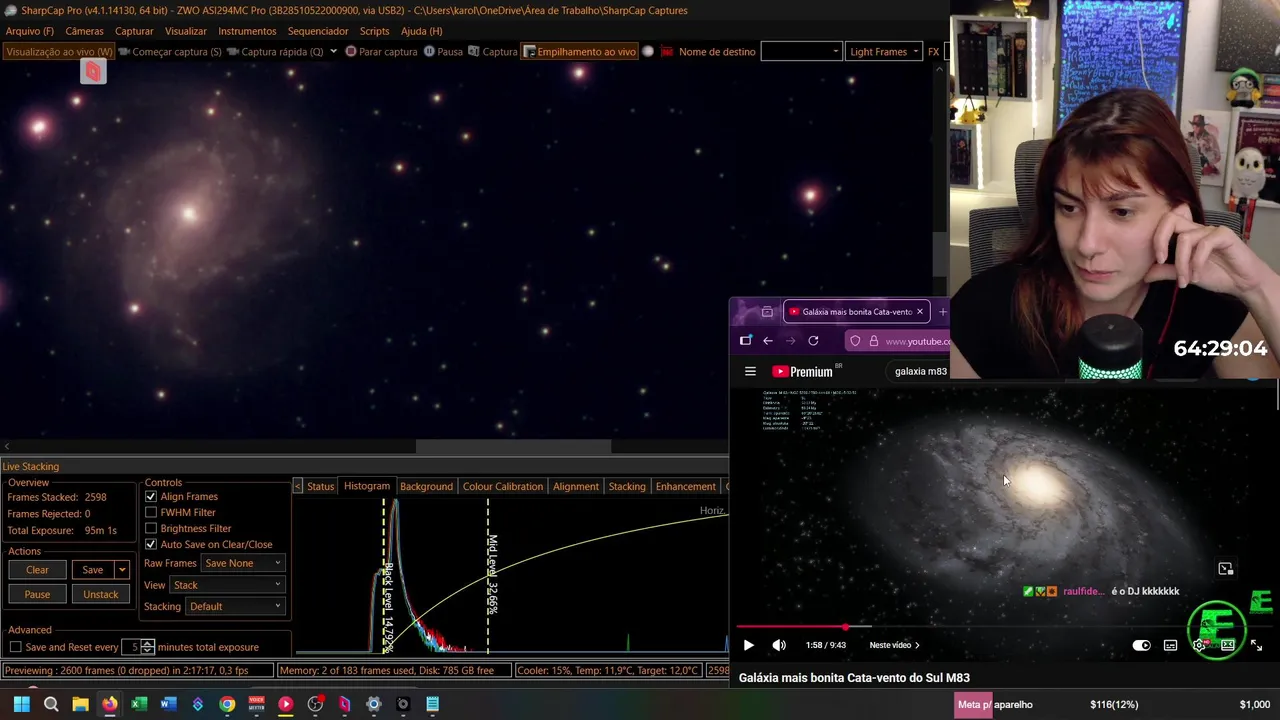Open Google Chrome from taskbar

click(227, 704)
